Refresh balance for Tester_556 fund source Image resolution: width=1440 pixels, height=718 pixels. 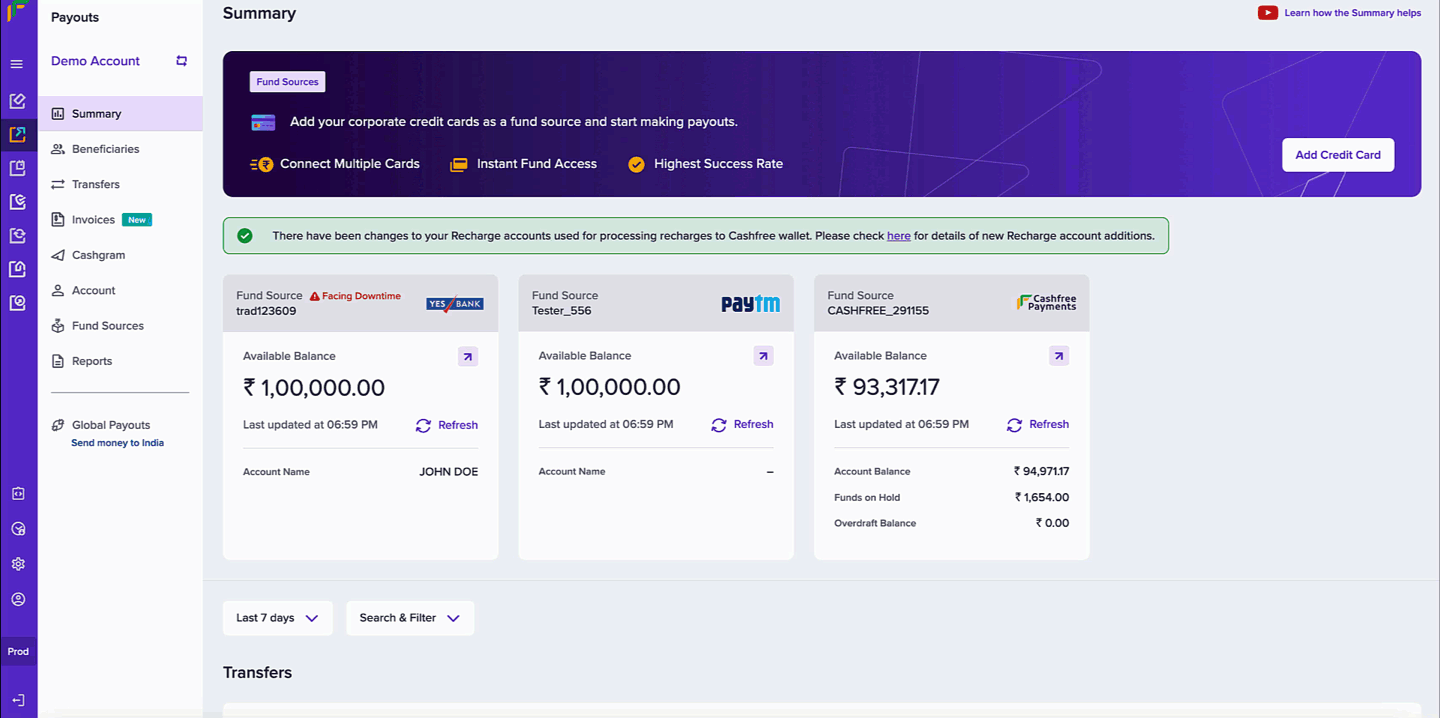click(742, 425)
